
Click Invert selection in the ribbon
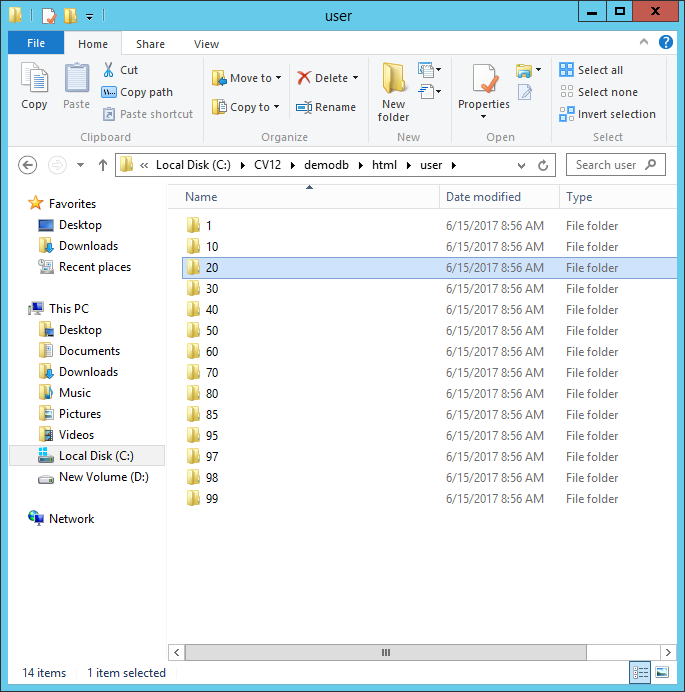607,114
